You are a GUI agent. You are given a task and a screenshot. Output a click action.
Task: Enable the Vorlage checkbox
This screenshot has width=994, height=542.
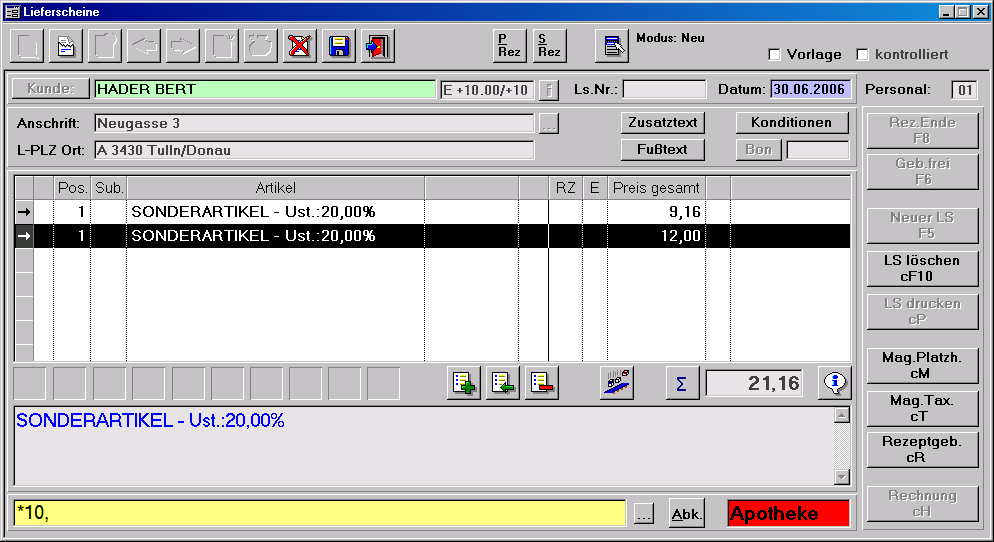coord(774,54)
